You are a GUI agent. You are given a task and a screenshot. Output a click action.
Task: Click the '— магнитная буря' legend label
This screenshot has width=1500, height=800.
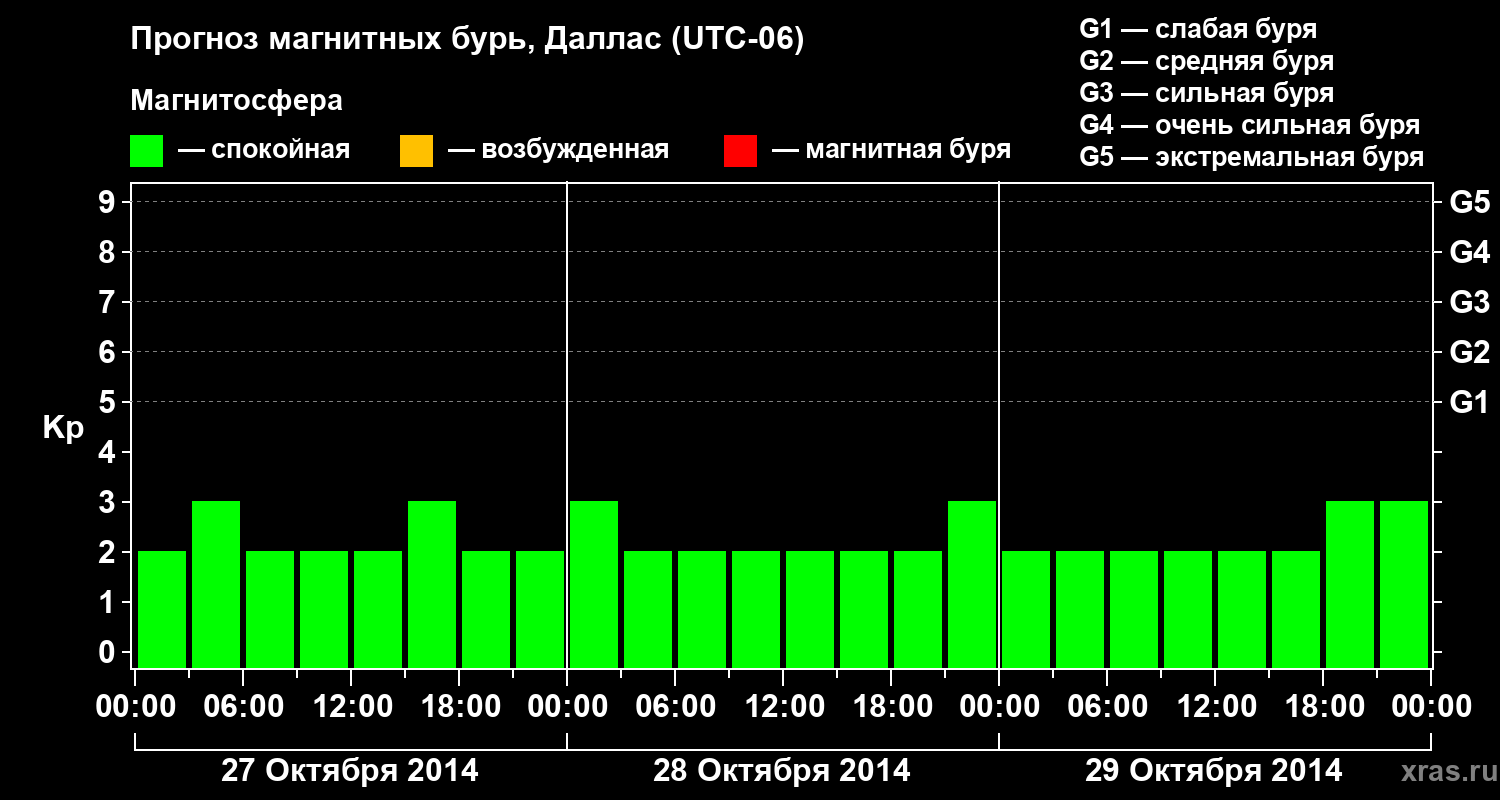891,150
